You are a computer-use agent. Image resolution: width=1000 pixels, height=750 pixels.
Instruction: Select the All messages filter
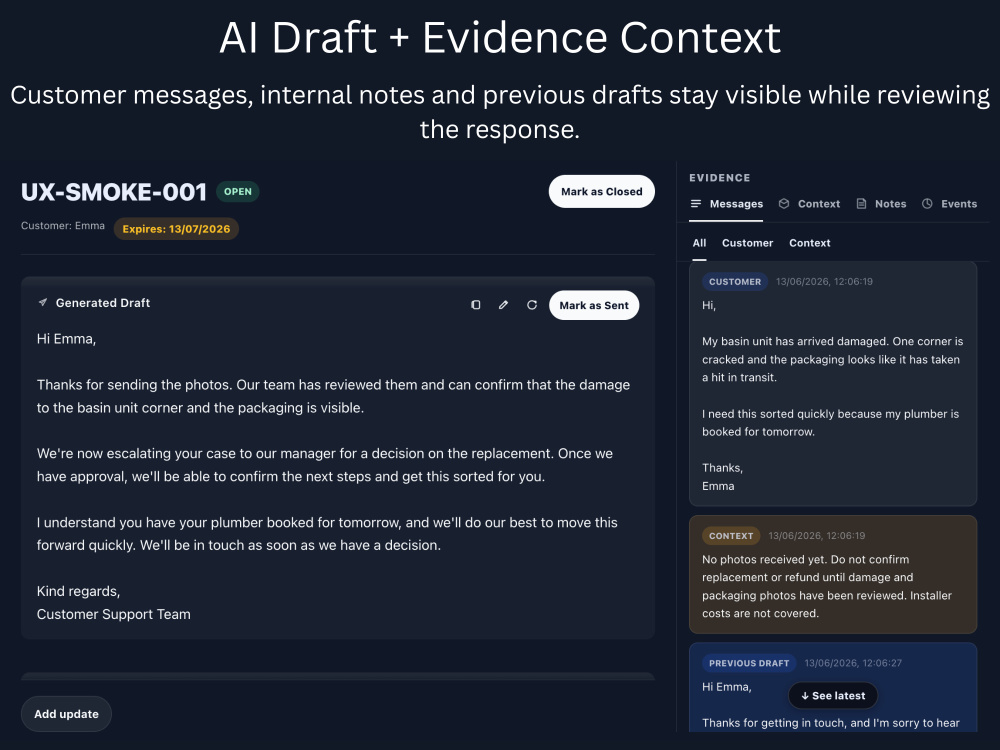point(699,243)
